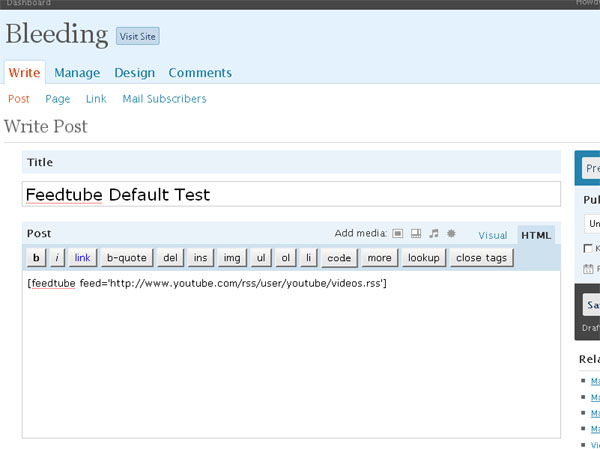Insert hyperlink with link button

pos(83,258)
